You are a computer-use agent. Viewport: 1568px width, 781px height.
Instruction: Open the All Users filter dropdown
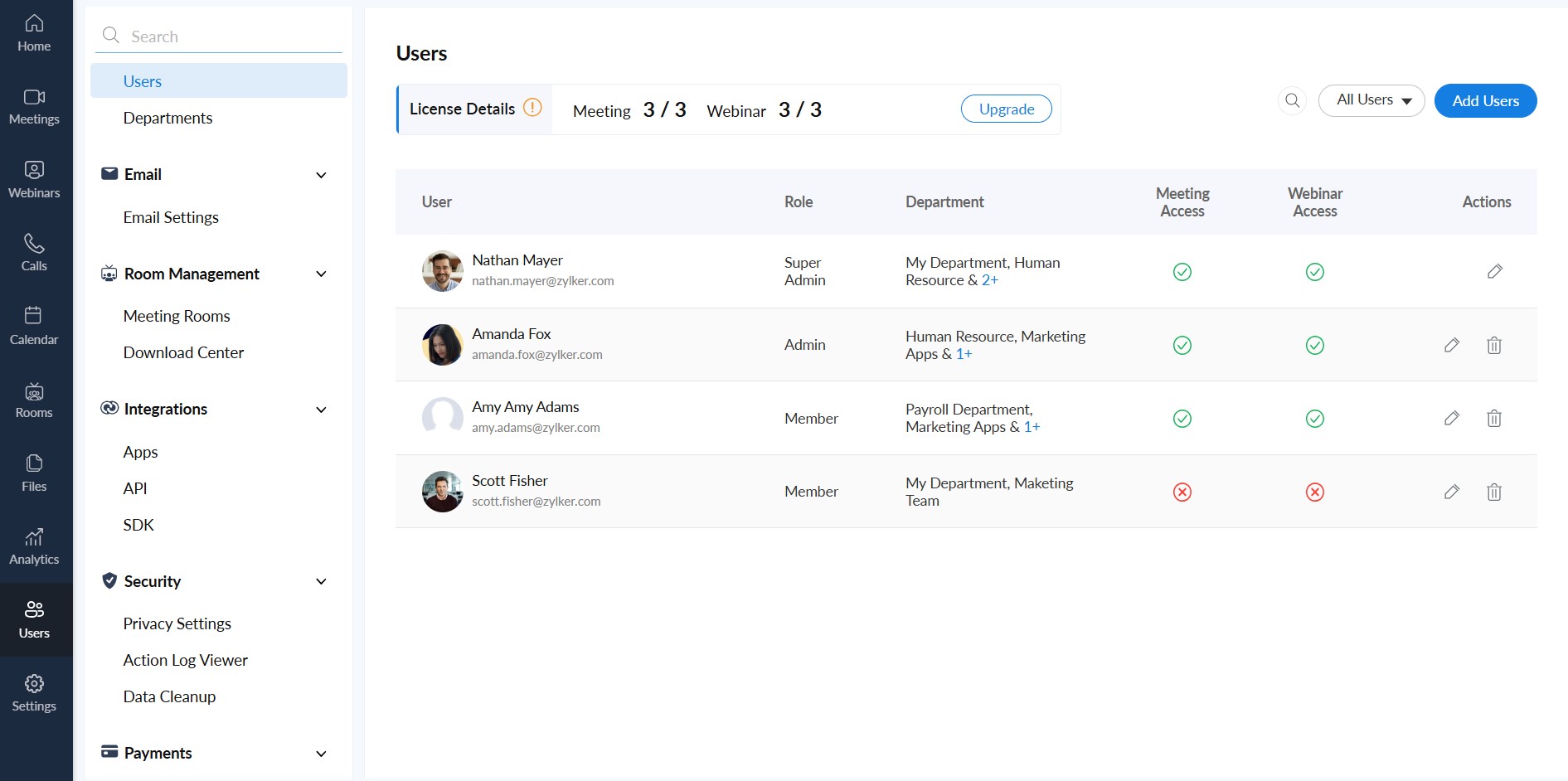[x=1371, y=100]
